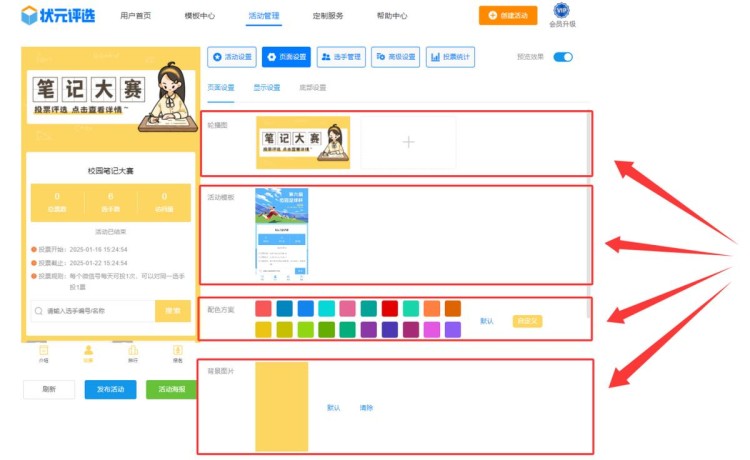This screenshot has height=460, width=750.
Task: Go to 模板中心 in top navigation
Action: pos(200,16)
